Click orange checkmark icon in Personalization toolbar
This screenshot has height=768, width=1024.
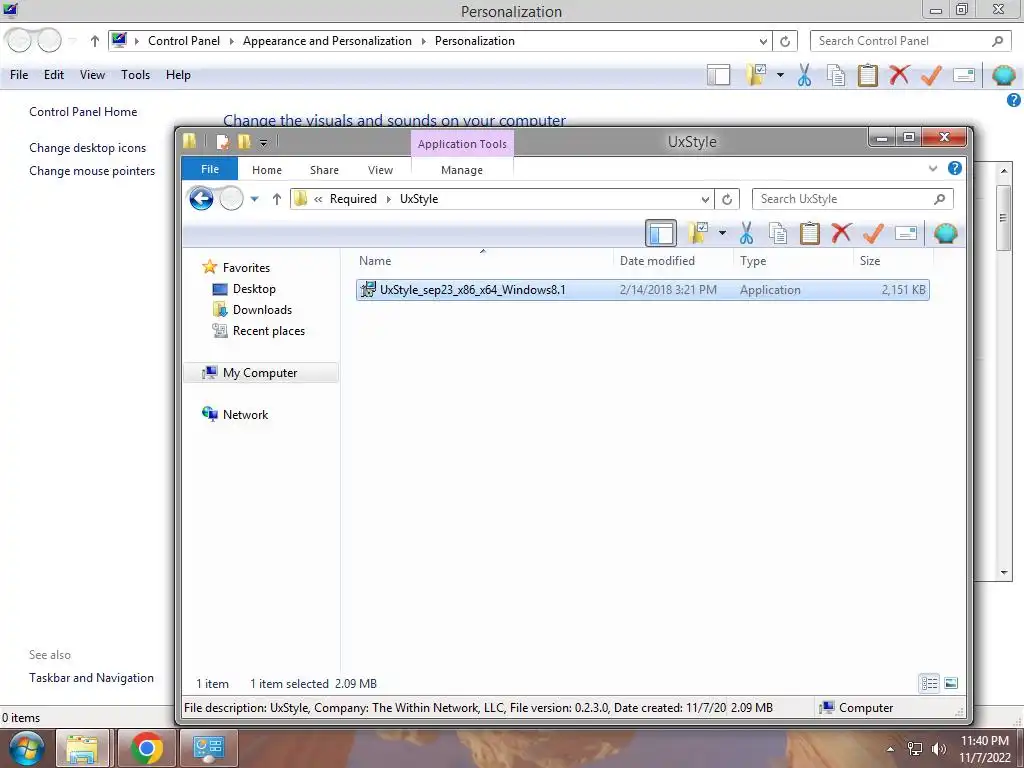click(931, 75)
